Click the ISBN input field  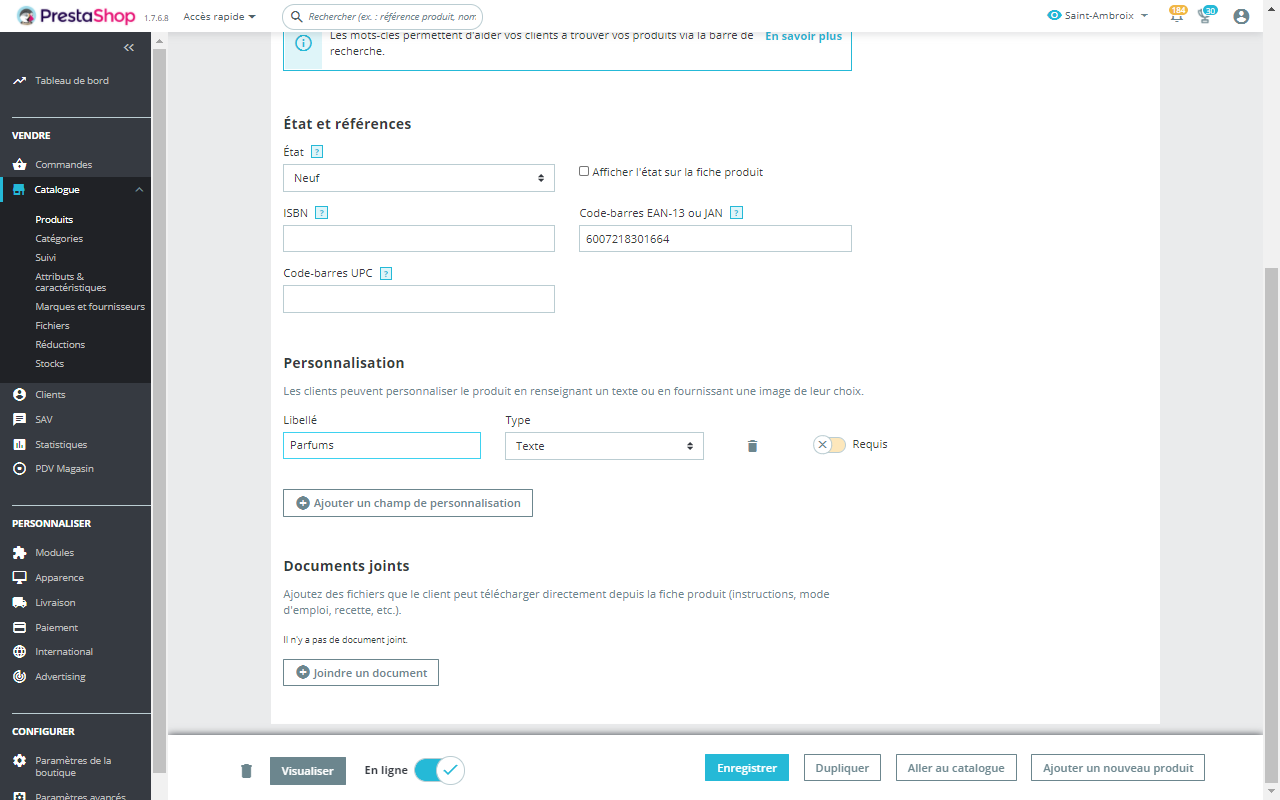419,238
